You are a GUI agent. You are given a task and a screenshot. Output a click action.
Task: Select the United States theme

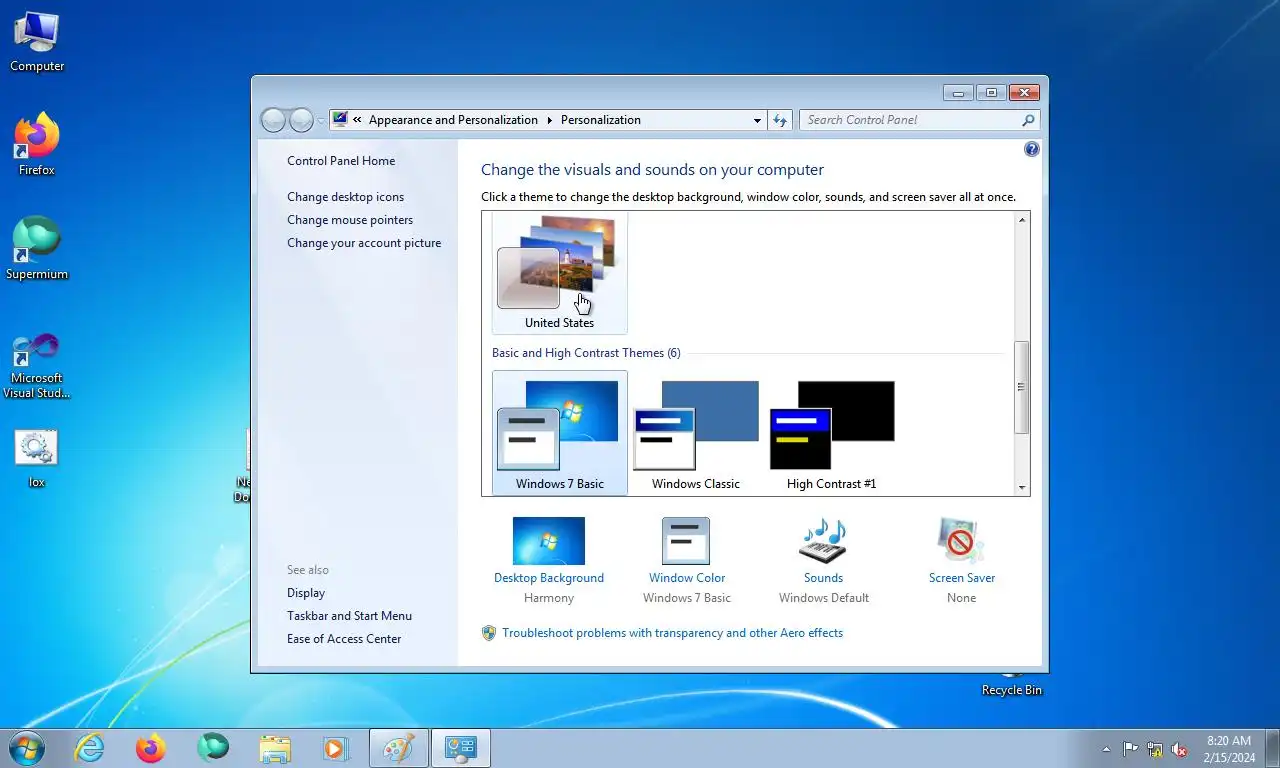click(x=560, y=272)
